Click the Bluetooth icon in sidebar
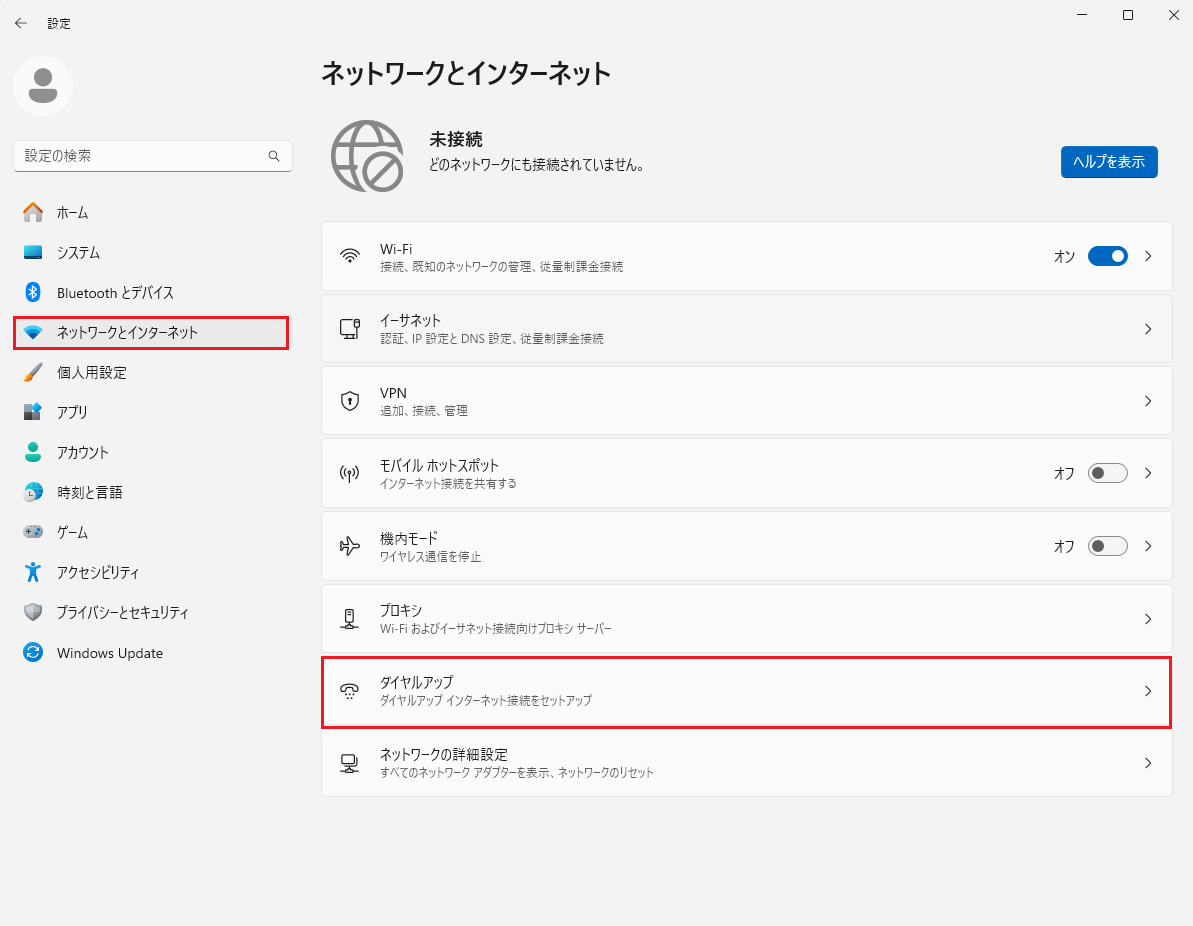1193x926 pixels. [x=33, y=292]
